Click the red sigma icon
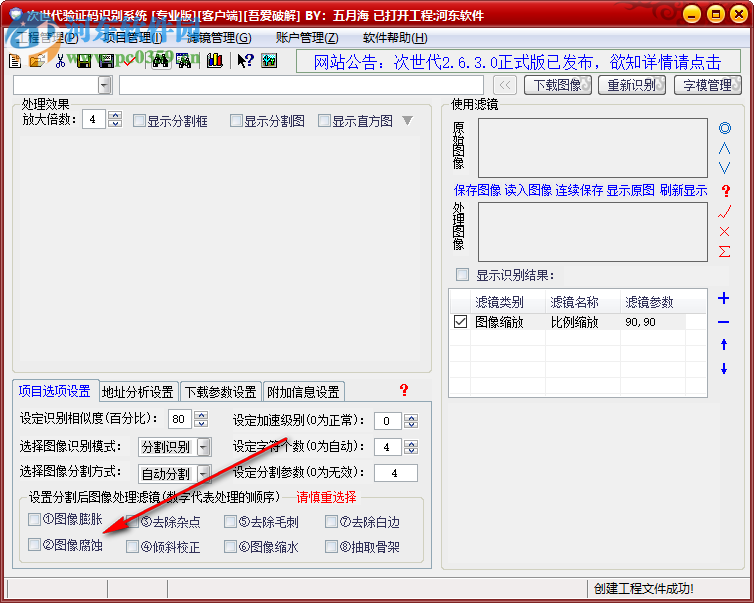 click(x=725, y=251)
